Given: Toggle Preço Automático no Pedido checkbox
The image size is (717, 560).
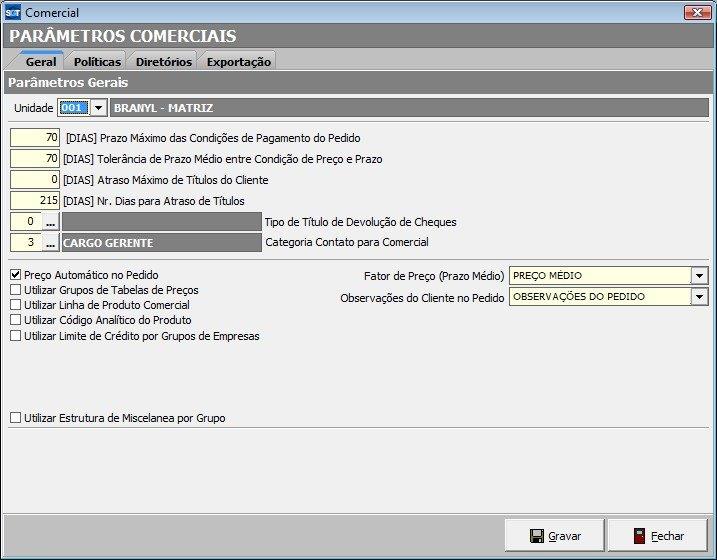Looking at the screenshot, I should click(x=15, y=275).
